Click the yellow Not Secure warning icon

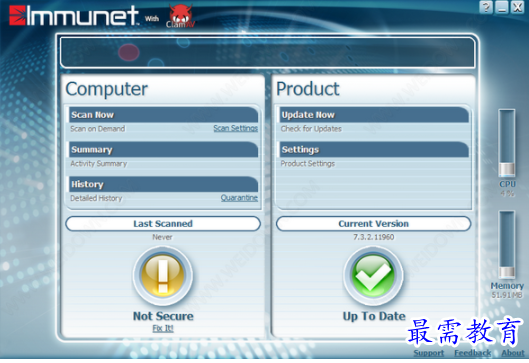click(x=163, y=276)
